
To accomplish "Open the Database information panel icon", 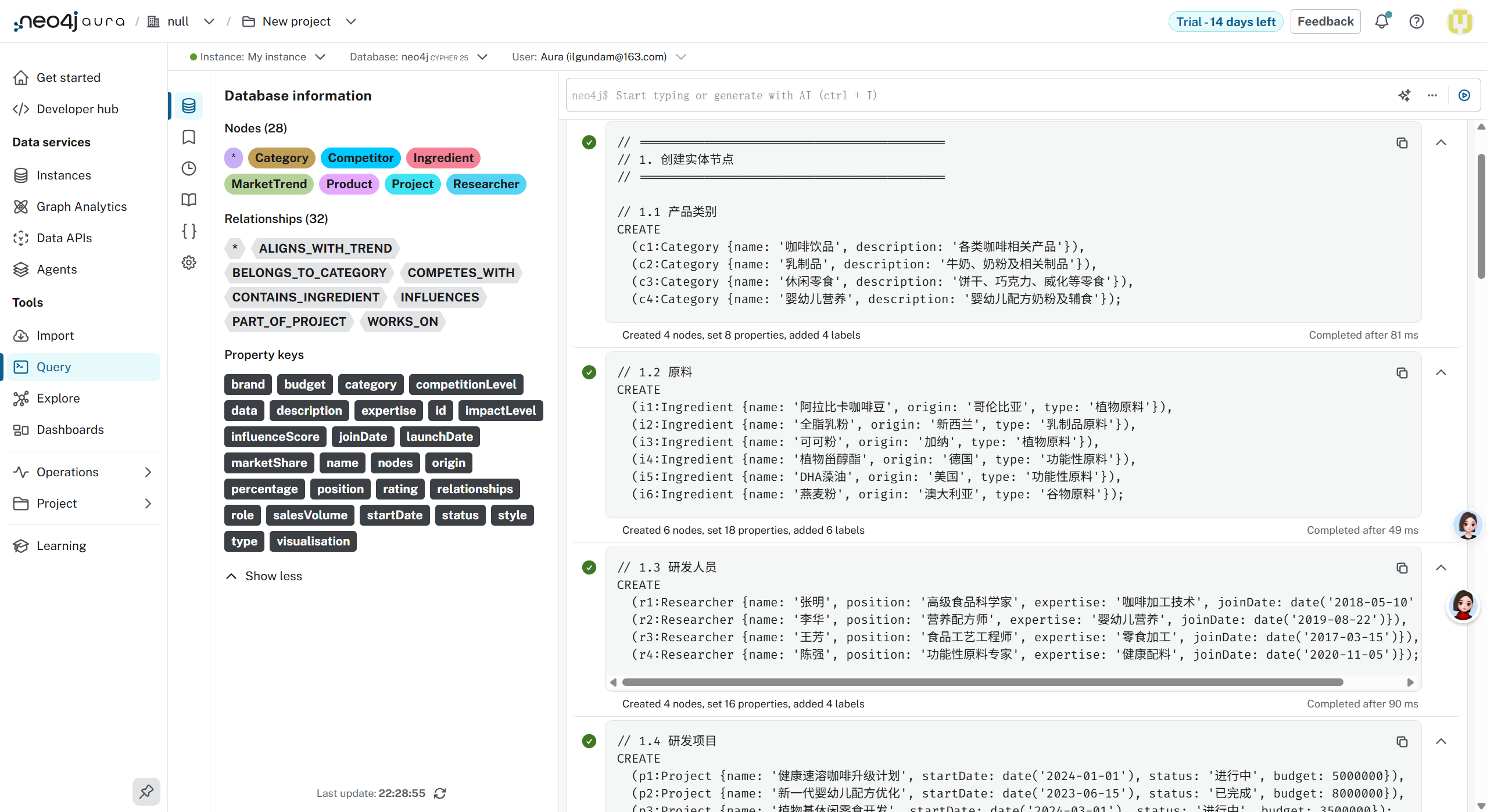I will tap(189, 106).
